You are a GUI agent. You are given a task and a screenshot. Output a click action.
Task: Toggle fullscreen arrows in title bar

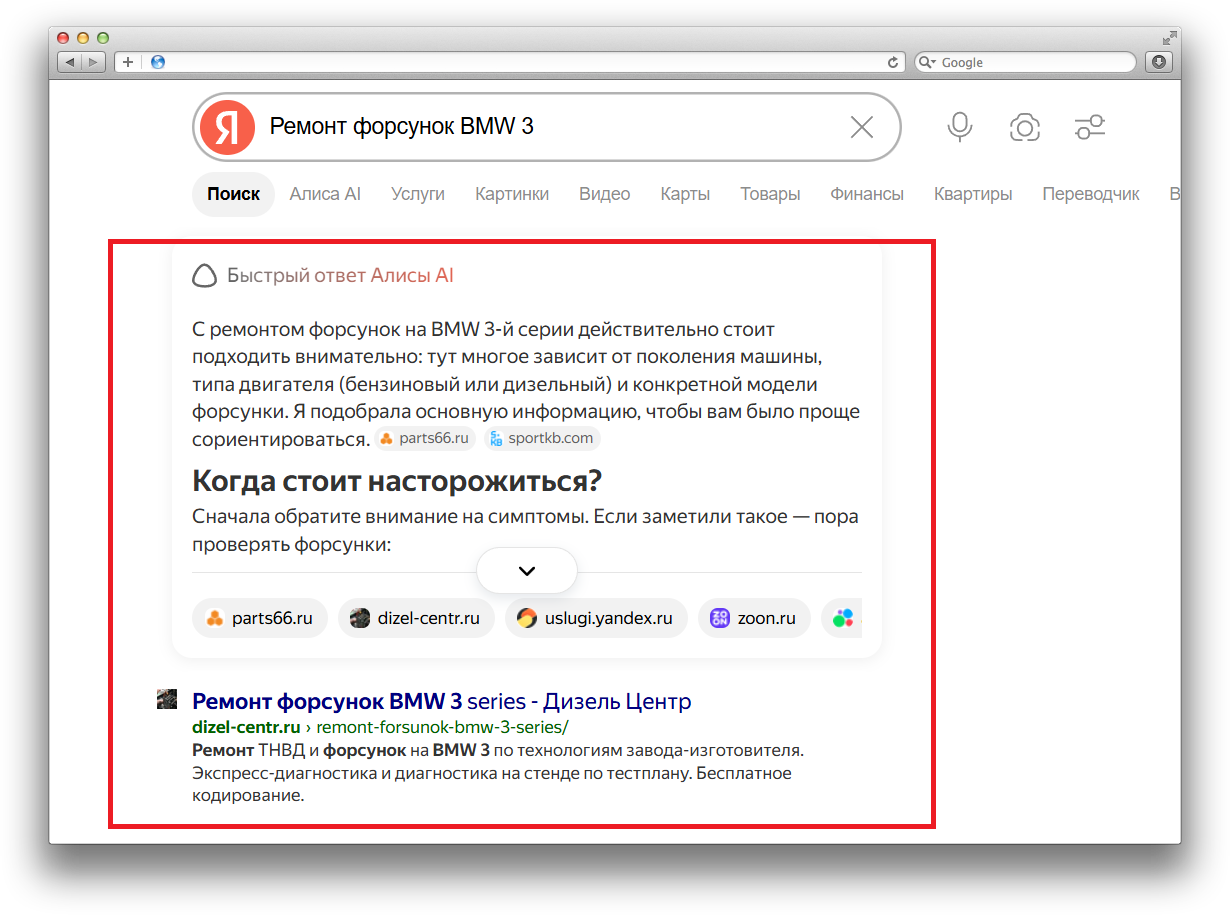coord(1168,38)
